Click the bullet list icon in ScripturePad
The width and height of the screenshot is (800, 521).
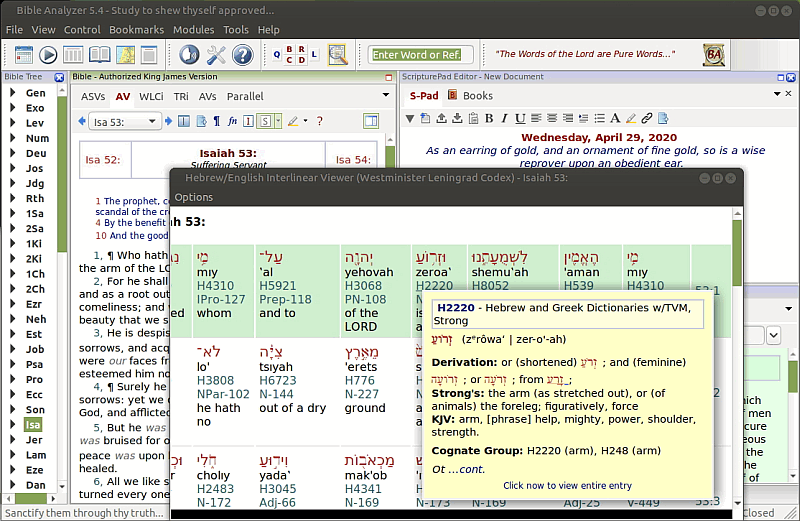pyautogui.click(x=599, y=118)
